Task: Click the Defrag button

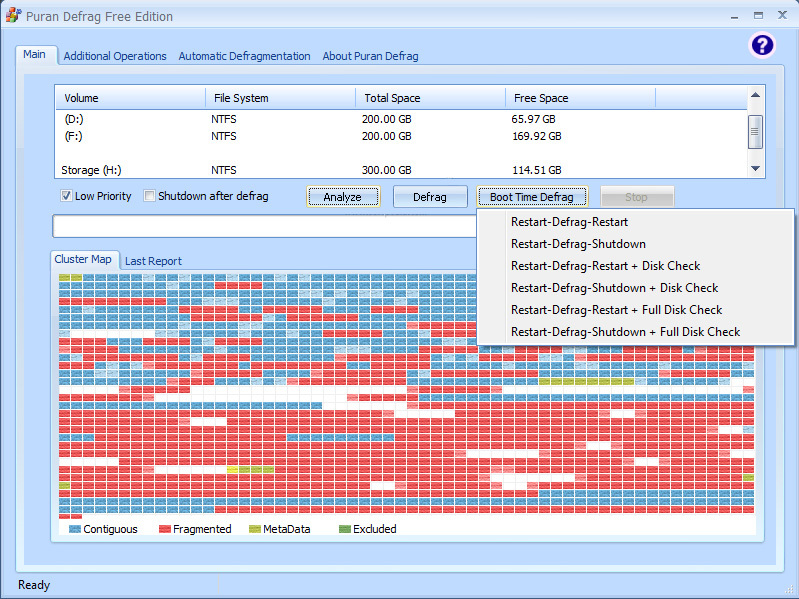Action: tap(430, 197)
